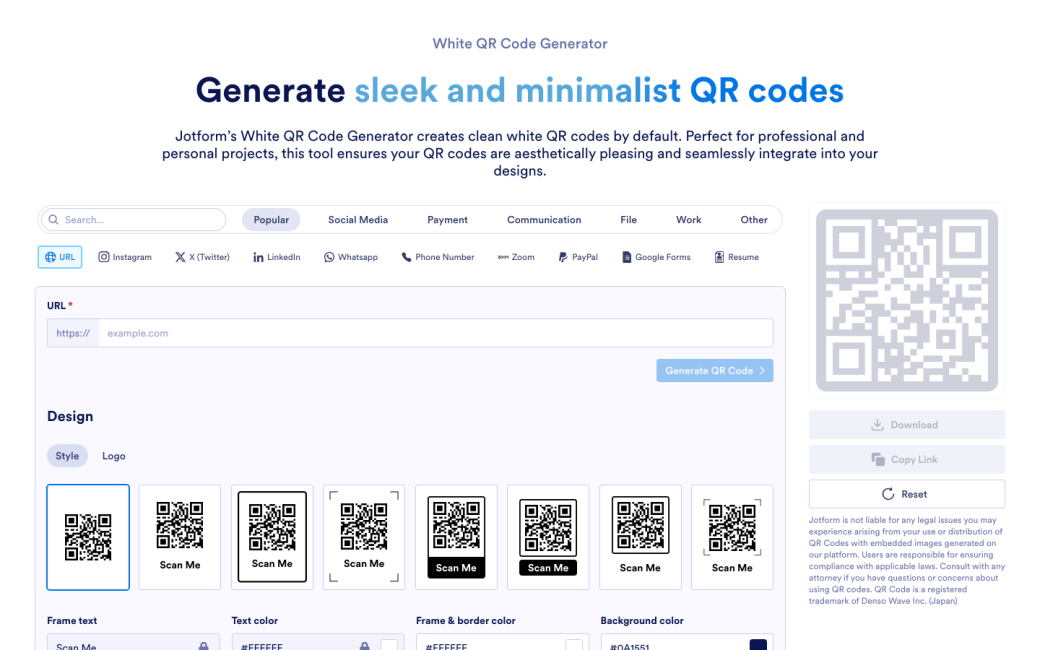The image size is (1040, 650).
Task: Click the lock icon in Text color
Action: coord(364,645)
